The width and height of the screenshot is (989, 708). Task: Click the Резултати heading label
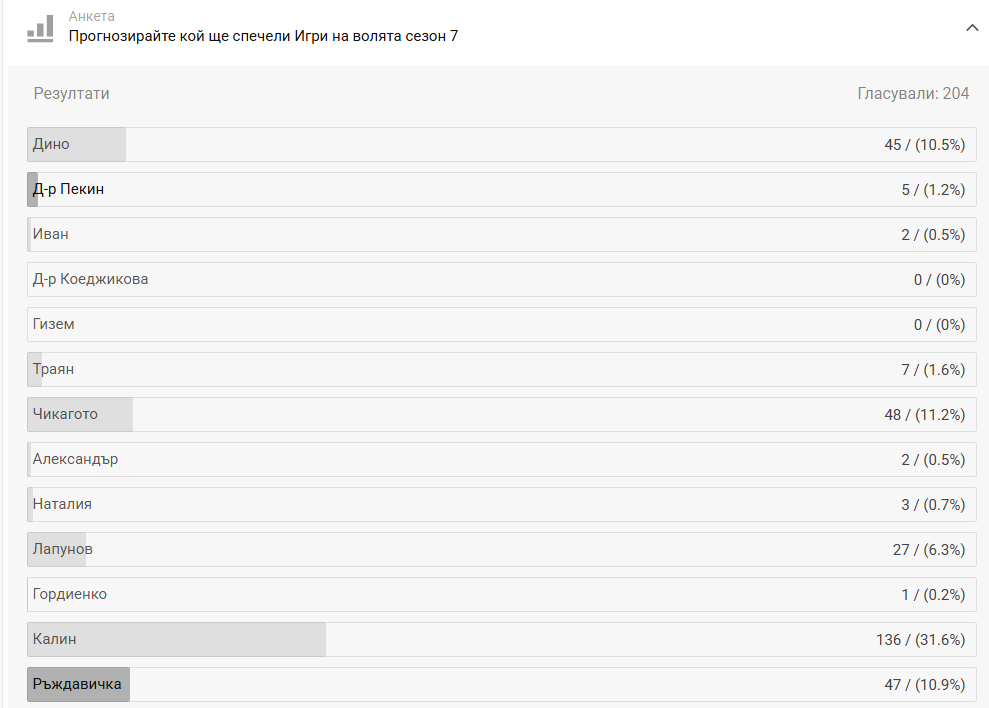[x=72, y=93]
